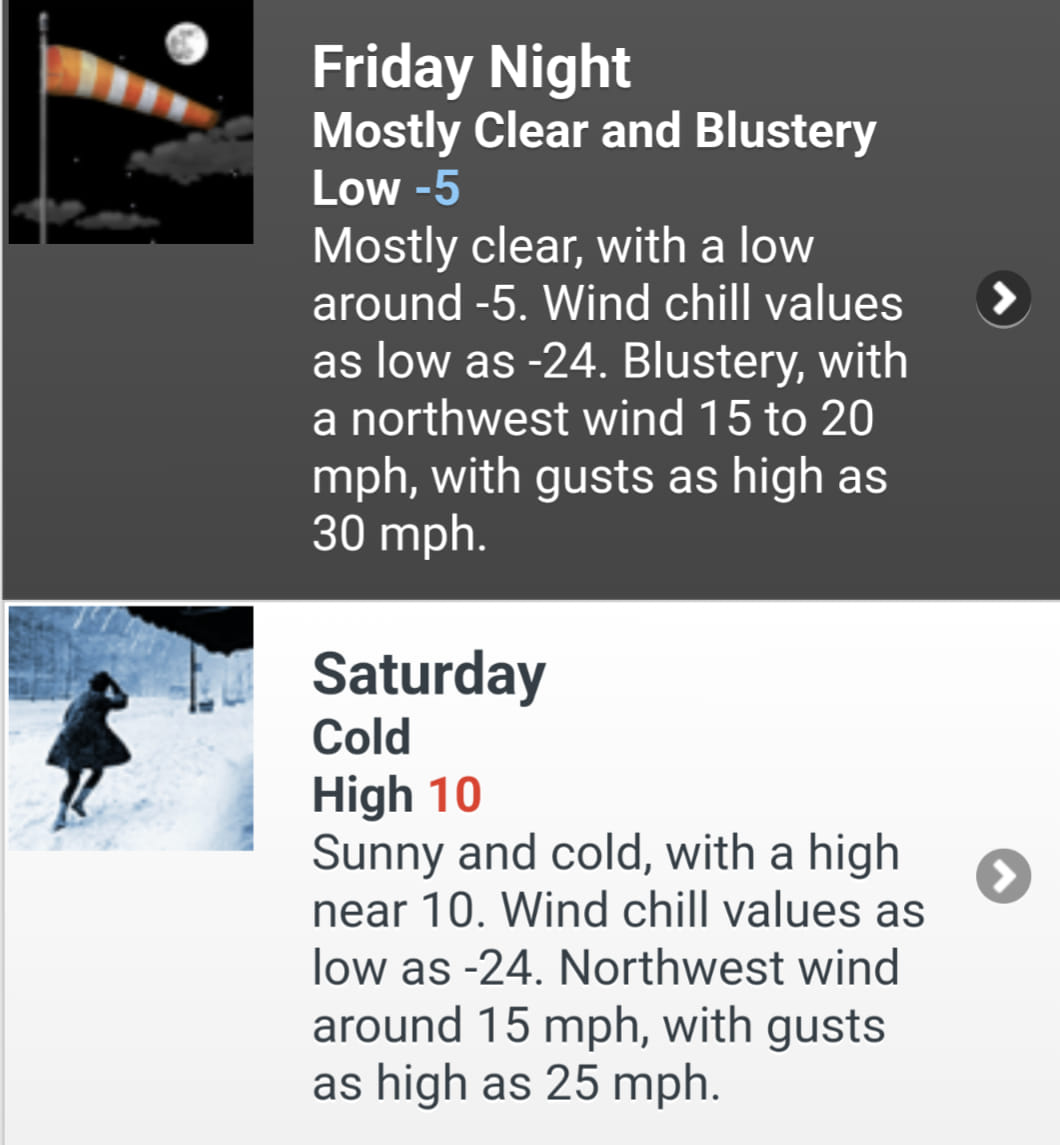Click the Cold condition label under Saturday
Screen dimensions: 1060x1145
361,737
